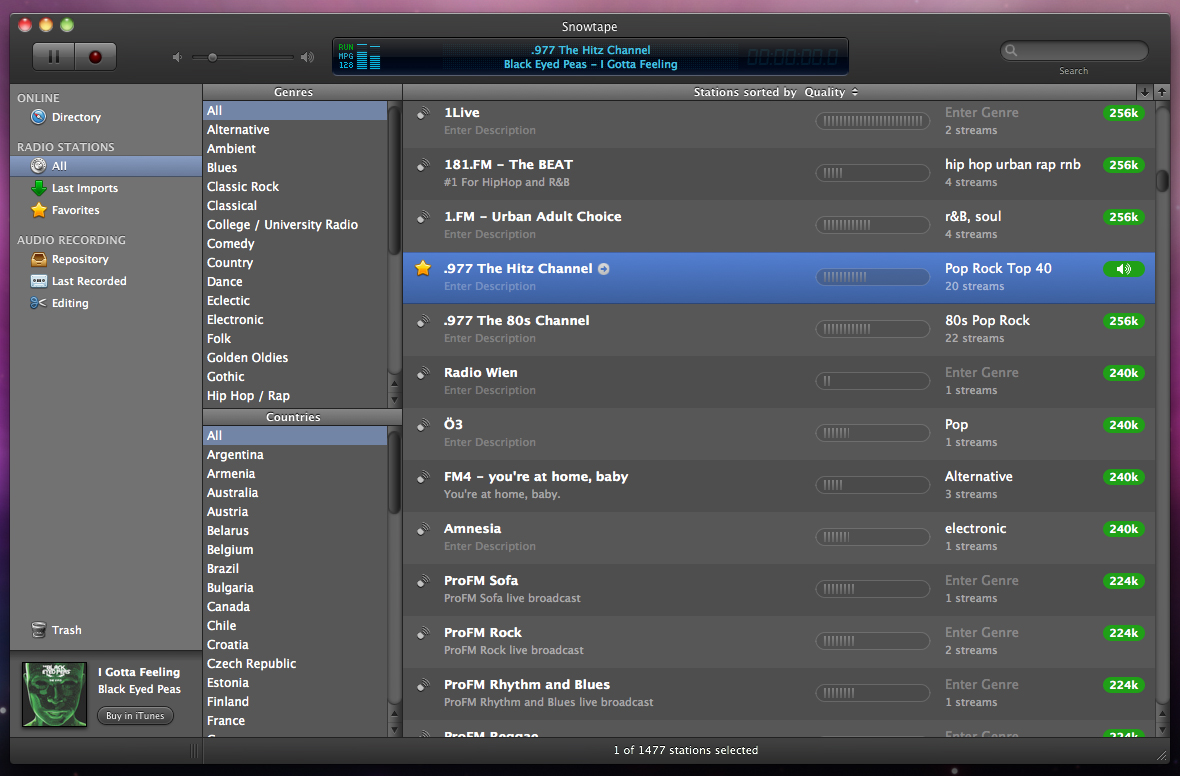The height and width of the screenshot is (776, 1180).
Task: Click the Buy in iTunes button
Action: coord(135,716)
